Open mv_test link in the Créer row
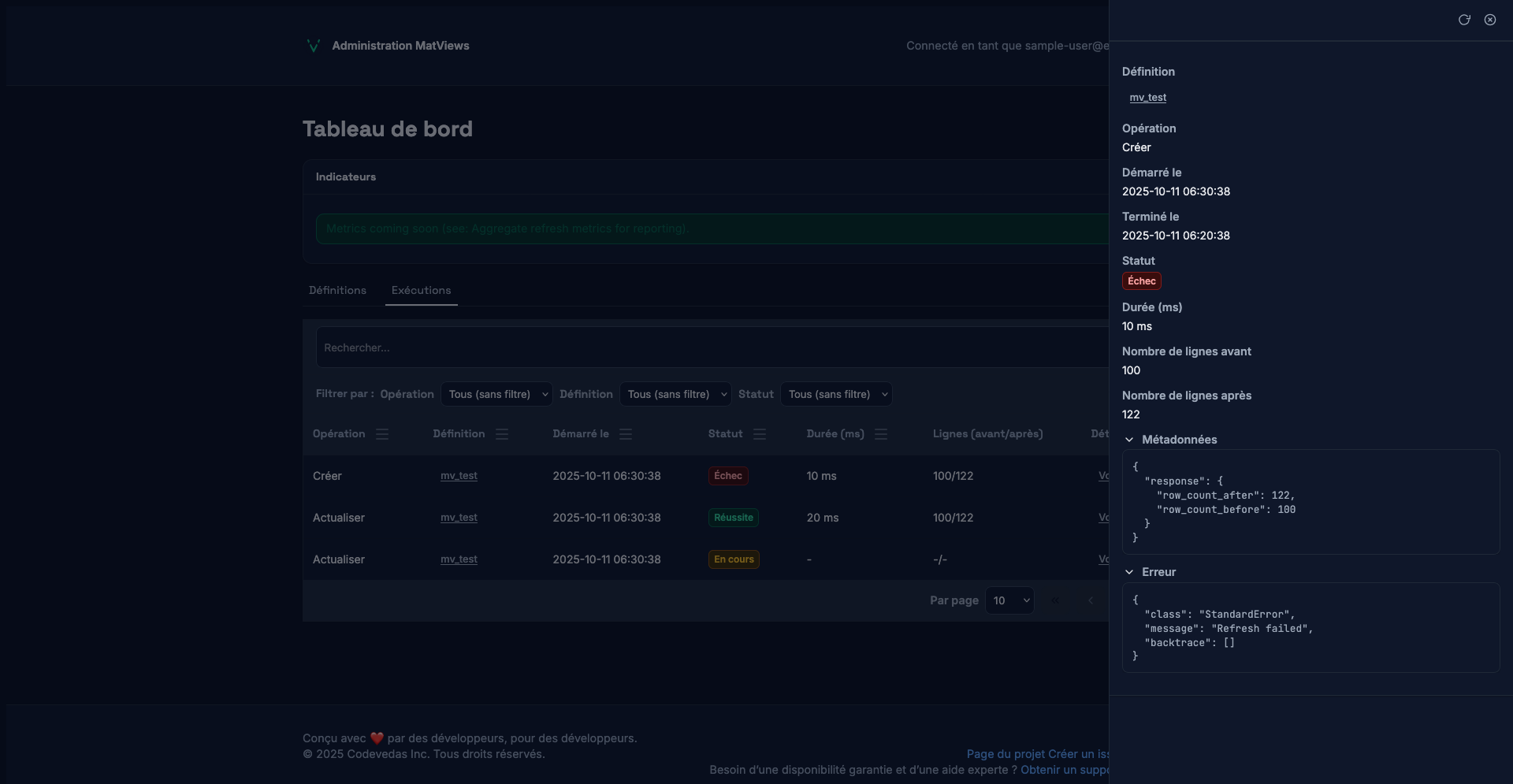This screenshot has height=784, width=1513. (x=459, y=476)
